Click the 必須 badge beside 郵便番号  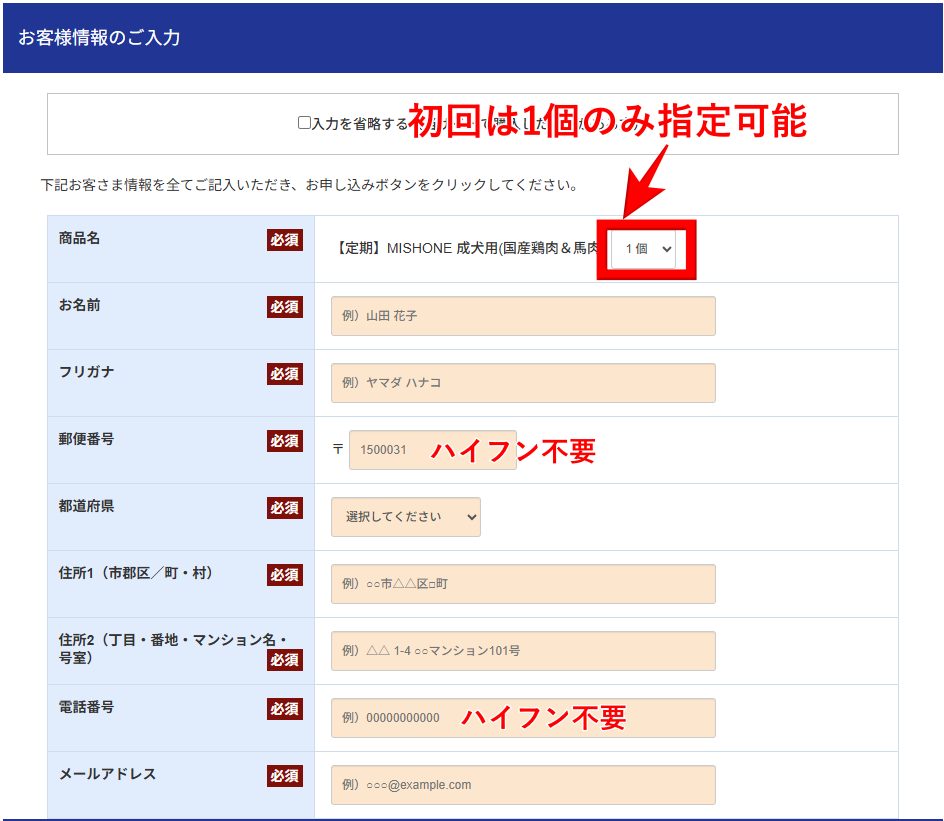click(x=284, y=441)
